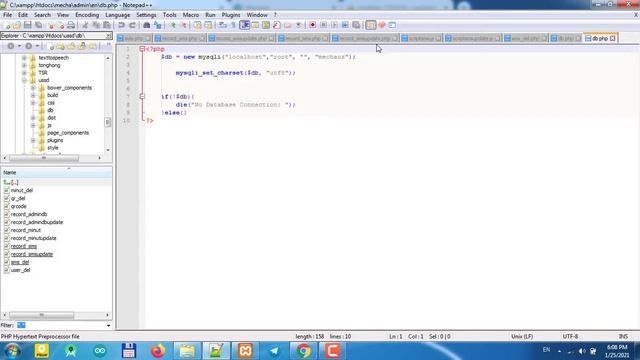
Task: Click the Name column header
Action: [x=56, y=173]
